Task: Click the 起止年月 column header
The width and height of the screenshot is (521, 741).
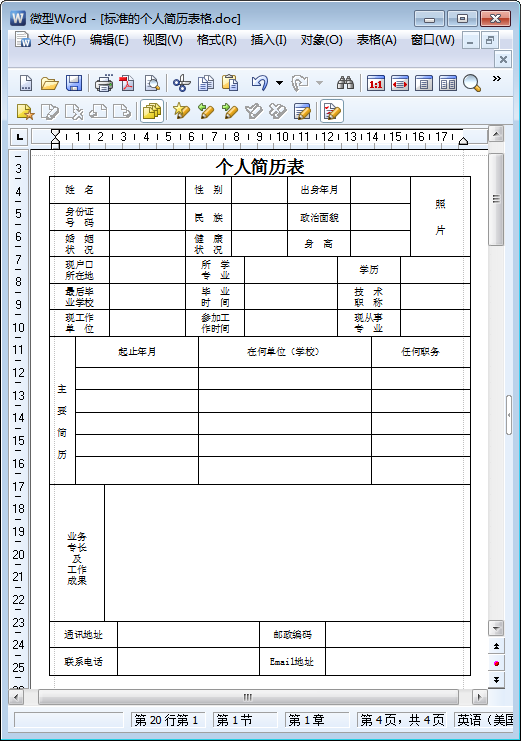Action: click(x=137, y=352)
